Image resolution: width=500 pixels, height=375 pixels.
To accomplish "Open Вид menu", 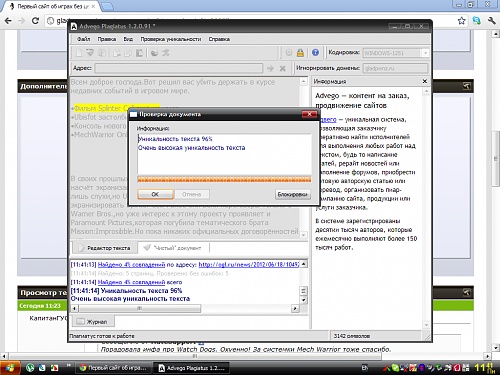I will [128, 39].
